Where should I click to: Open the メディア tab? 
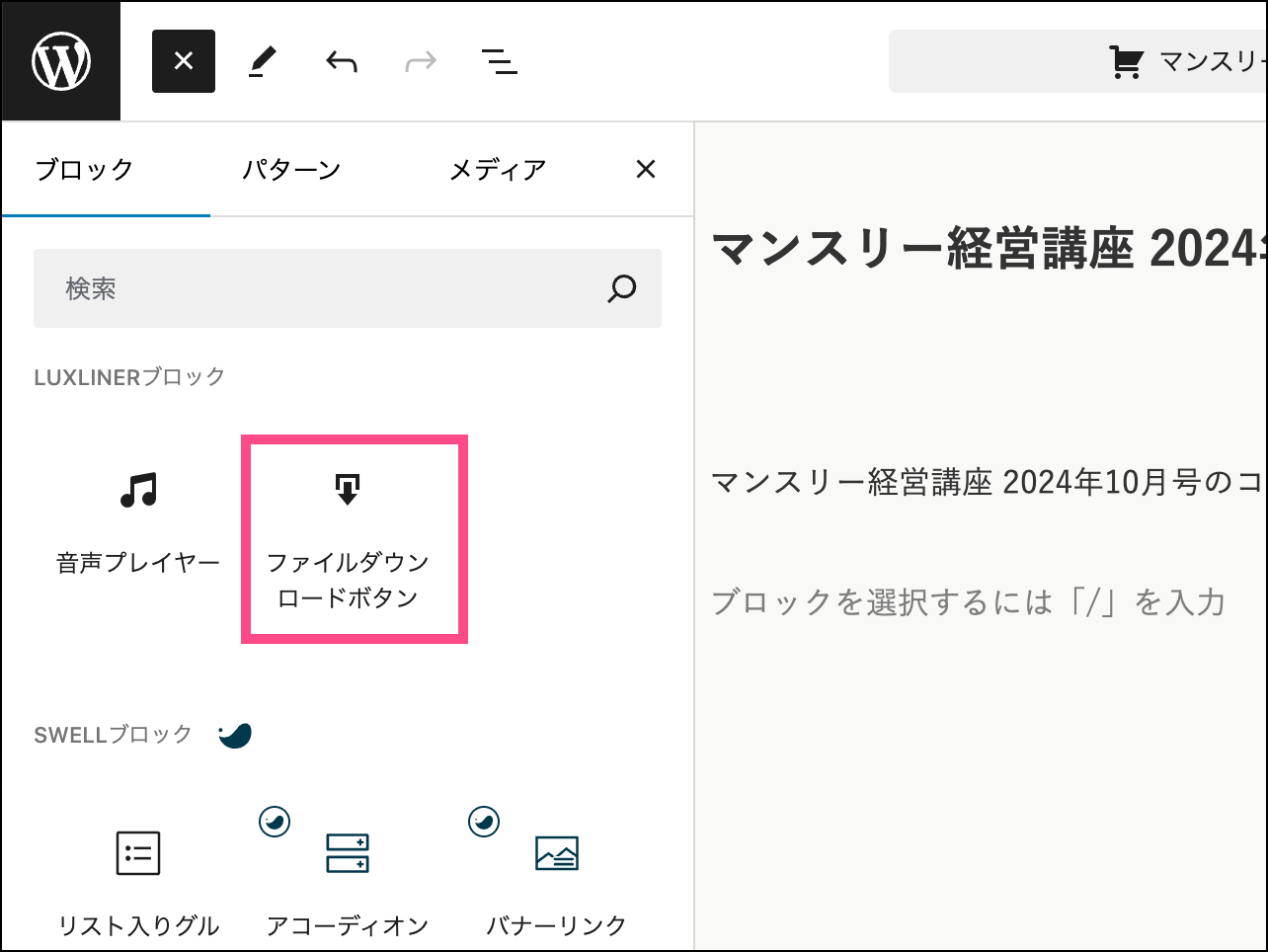coord(498,170)
